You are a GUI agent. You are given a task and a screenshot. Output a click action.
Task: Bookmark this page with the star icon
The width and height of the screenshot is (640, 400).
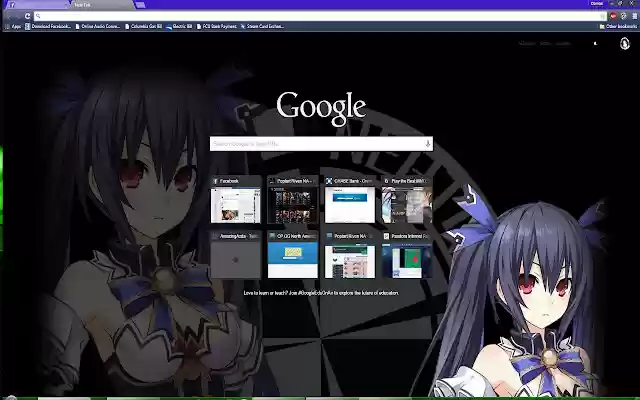click(602, 16)
